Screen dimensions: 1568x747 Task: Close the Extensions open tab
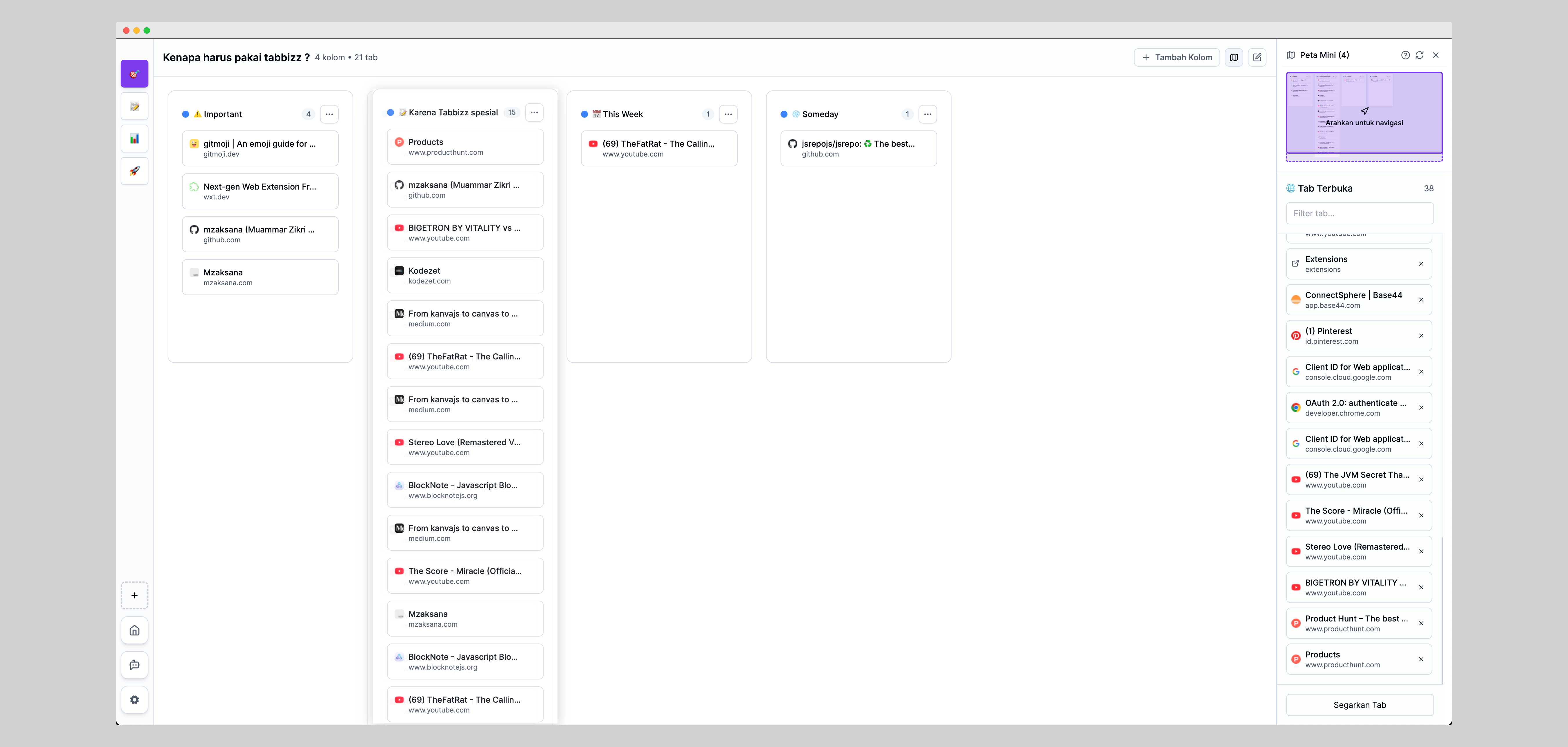pos(1421,264)
